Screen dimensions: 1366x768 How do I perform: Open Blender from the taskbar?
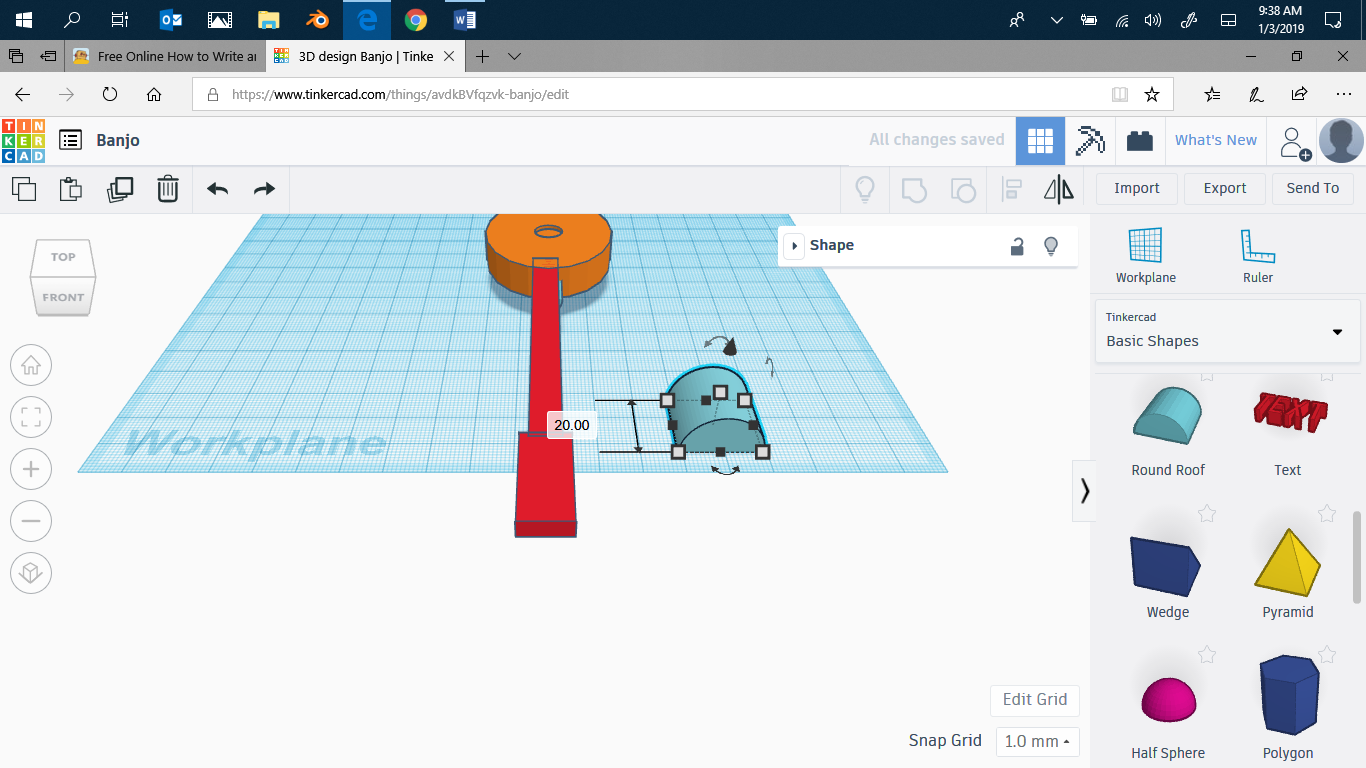tap(318, 20)
